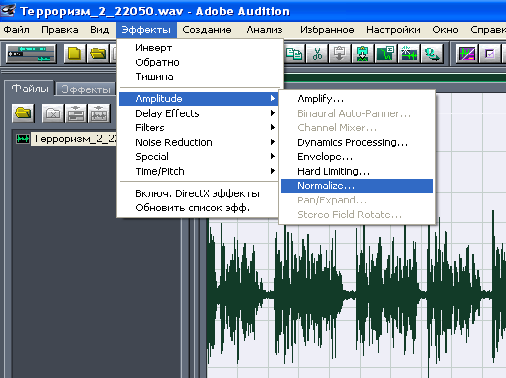Expand the Time/Pitch submenu
The height and width of the screenshot is (378, 506).
pyautogui.click(x=198, y=171)
